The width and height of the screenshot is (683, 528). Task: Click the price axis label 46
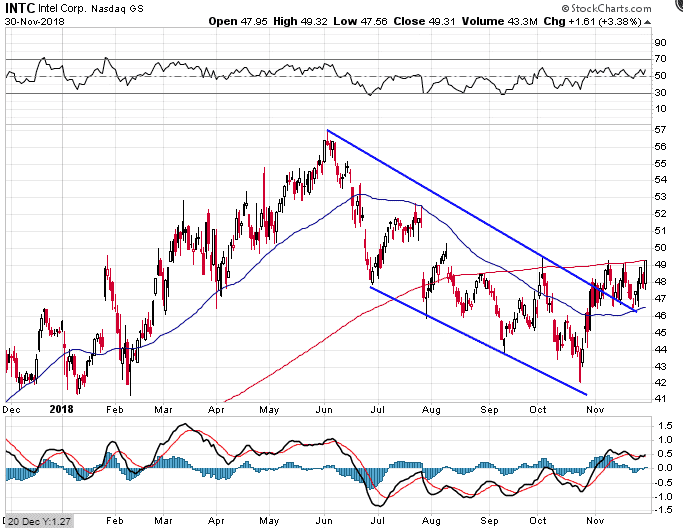coord(660,315)
